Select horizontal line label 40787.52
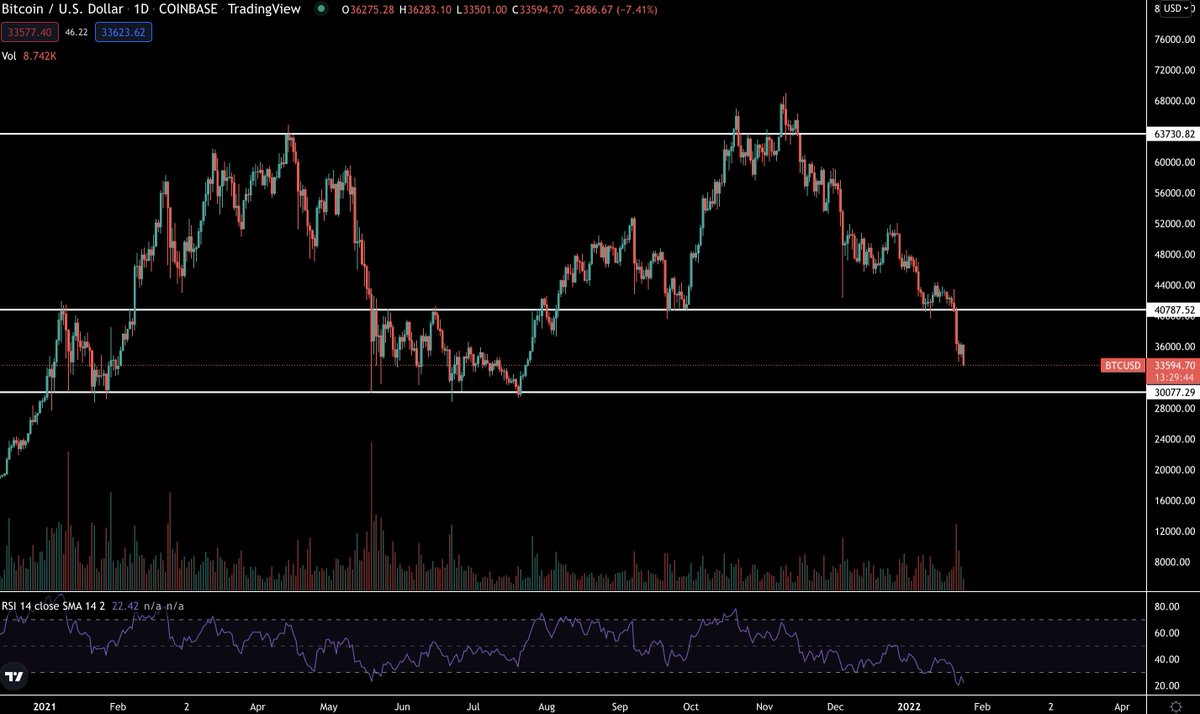Screen dimensions: 1200x714 point(1174,310)
